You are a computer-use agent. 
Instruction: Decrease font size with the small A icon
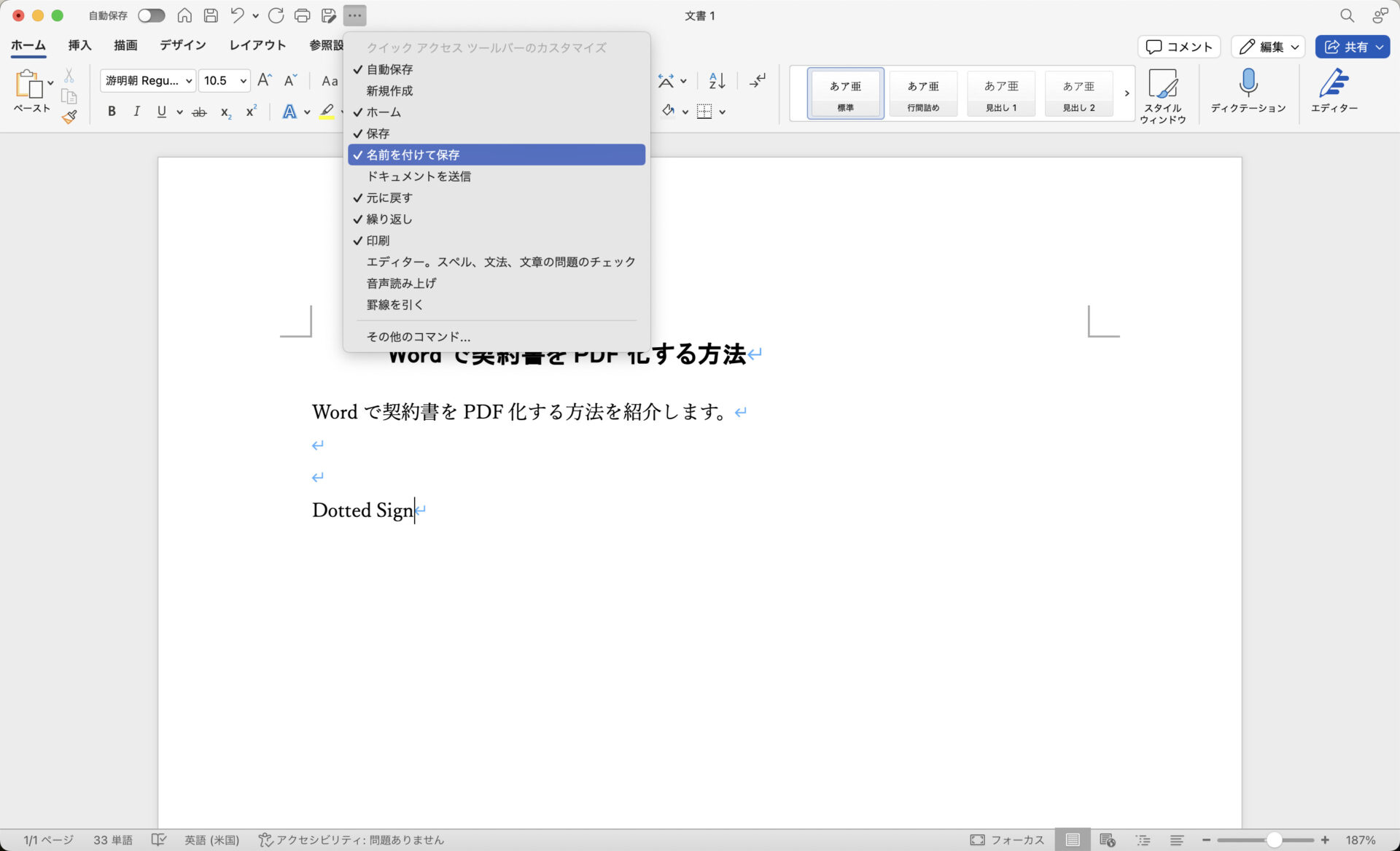click(x=290, y=80)
